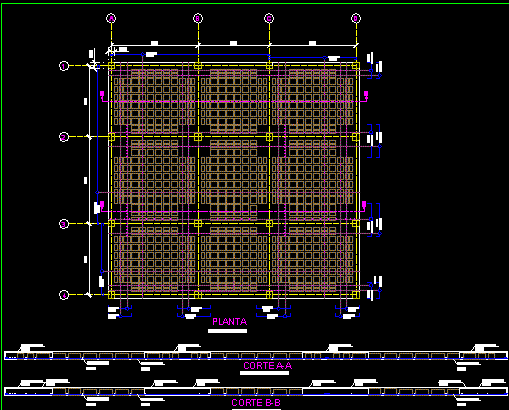The height and width of the screenshot is (410, 509).
Task: Pick column at axis B and row 4
Action: [198, 295]
